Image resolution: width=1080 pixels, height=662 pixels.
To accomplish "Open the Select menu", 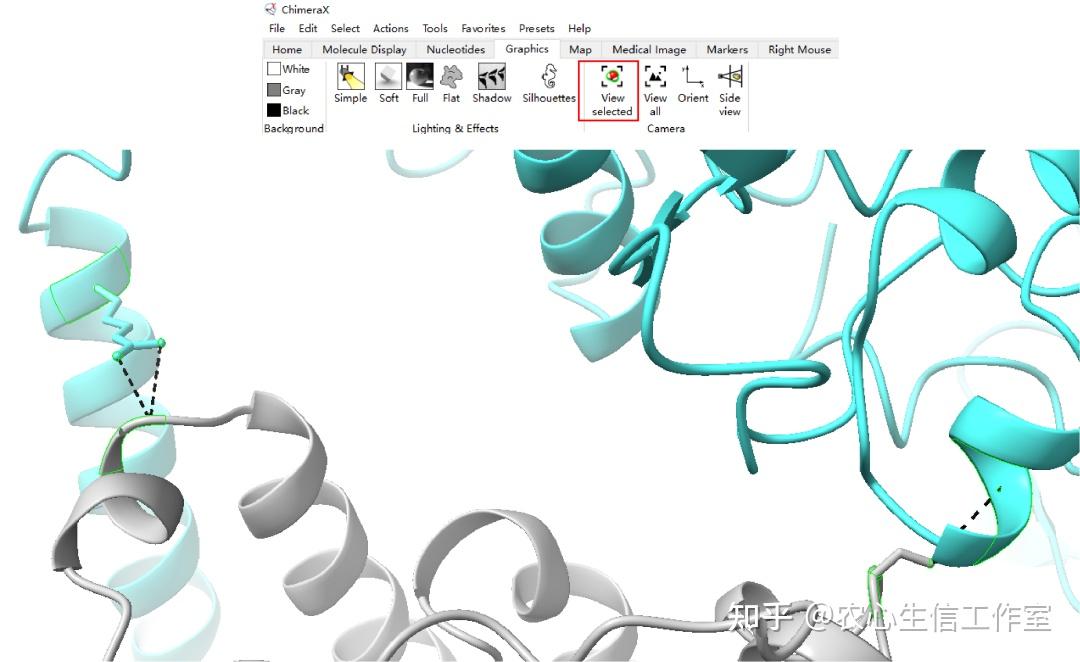I will click(x=345, y=28).
